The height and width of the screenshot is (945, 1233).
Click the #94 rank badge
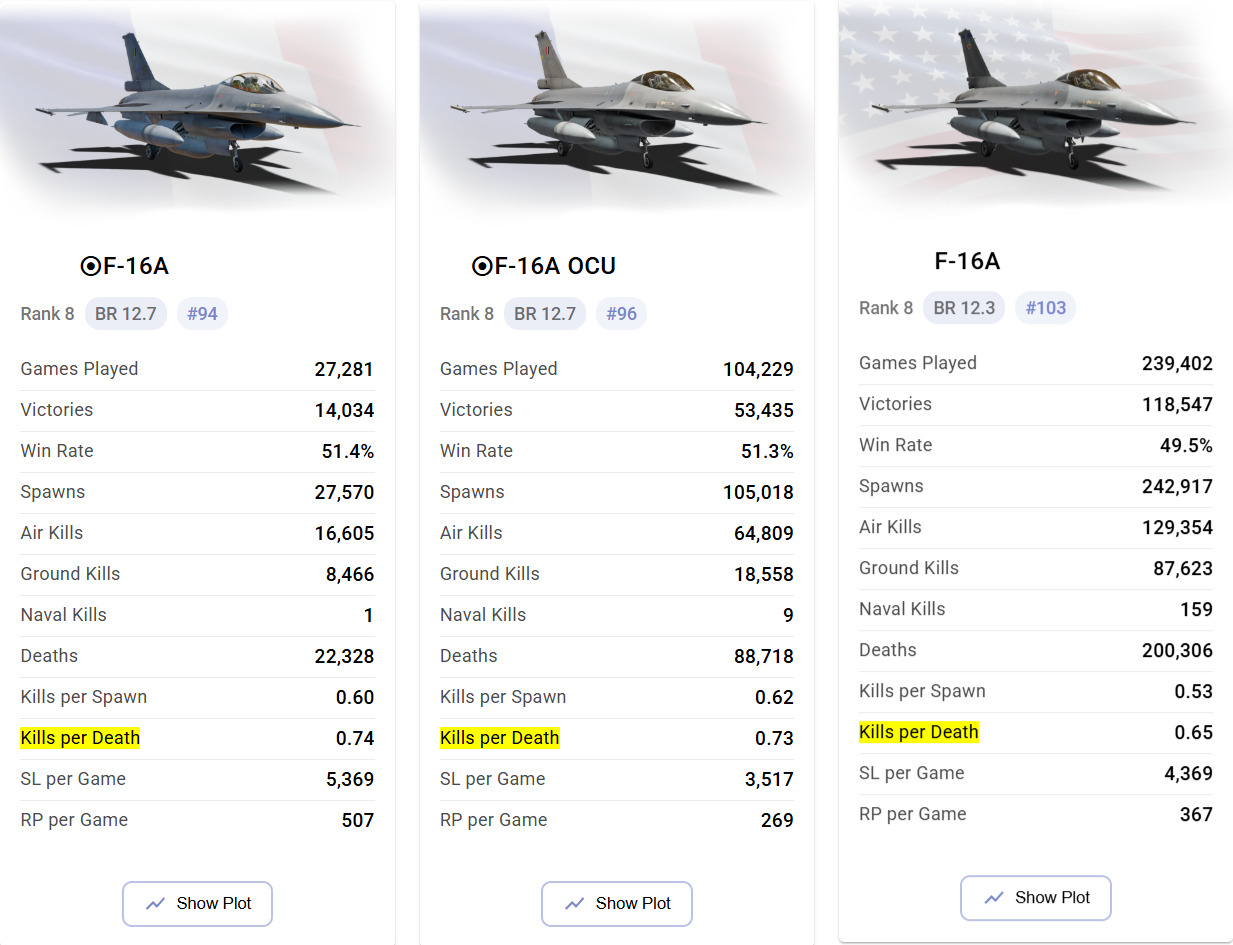pos(202,314)
